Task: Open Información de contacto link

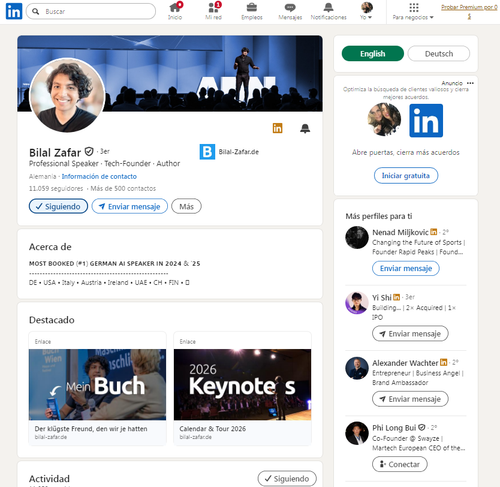Action: point(99,176)
